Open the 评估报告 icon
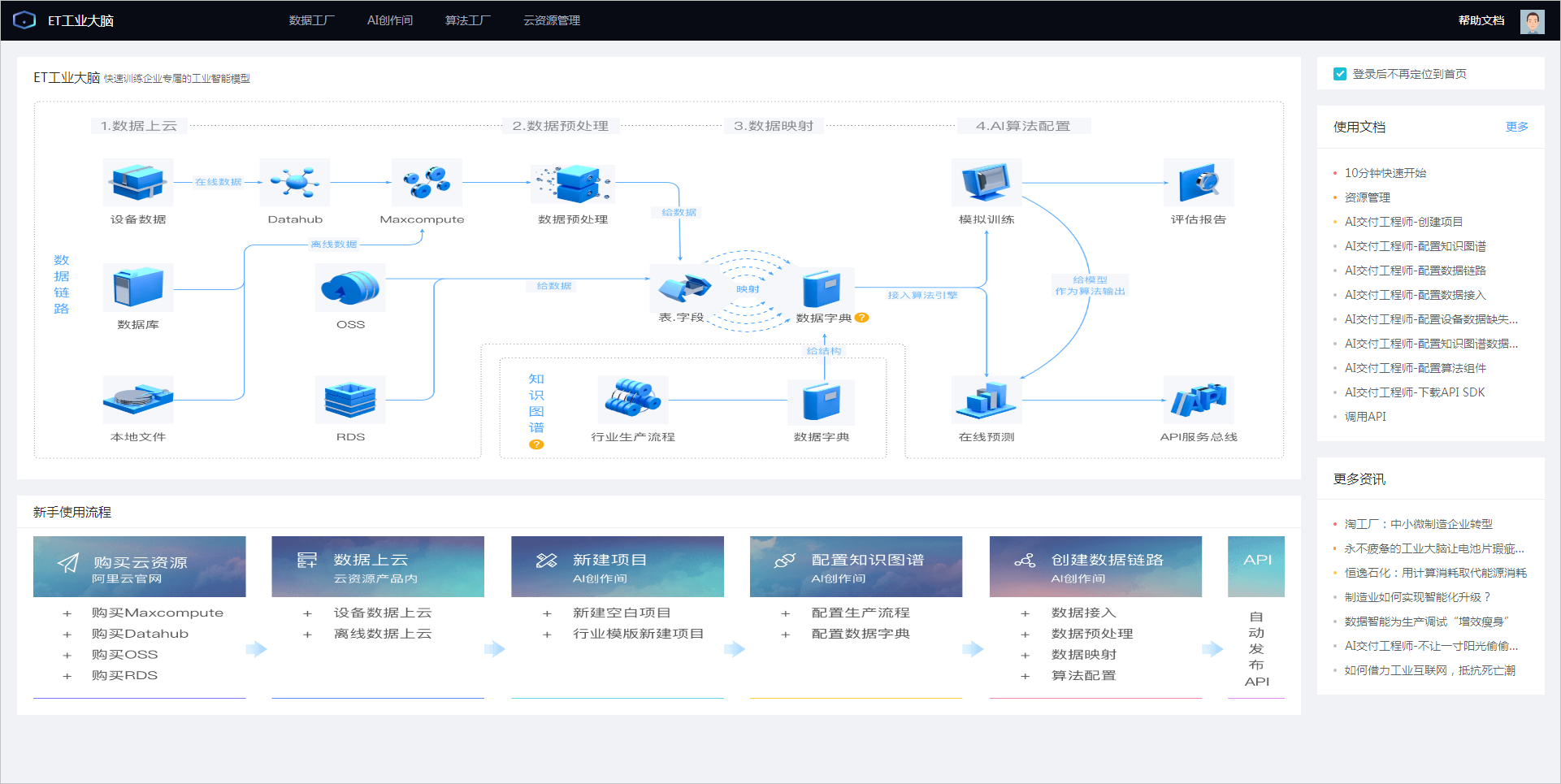Image resolution: width=1561 pixels, height=784 pixels. [x=1199, y=182]
